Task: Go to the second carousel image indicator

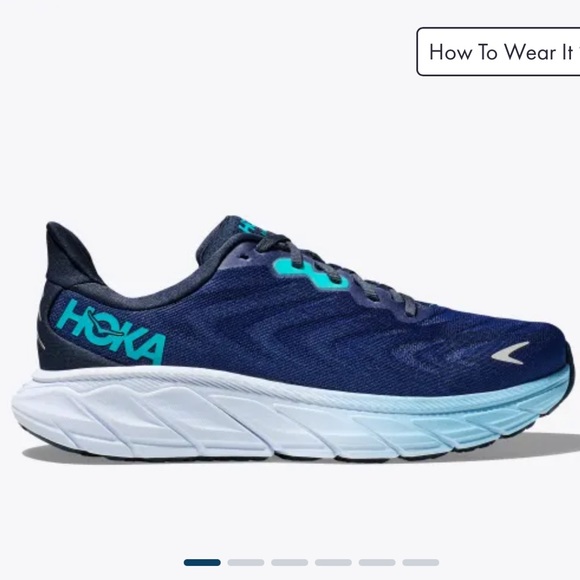Action: tap(246, 563)
